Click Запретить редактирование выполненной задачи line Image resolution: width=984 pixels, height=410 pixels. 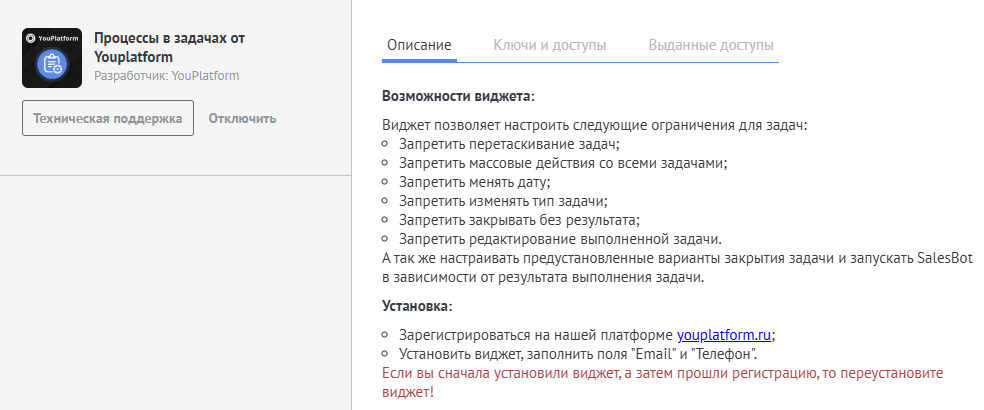[560, 239]
